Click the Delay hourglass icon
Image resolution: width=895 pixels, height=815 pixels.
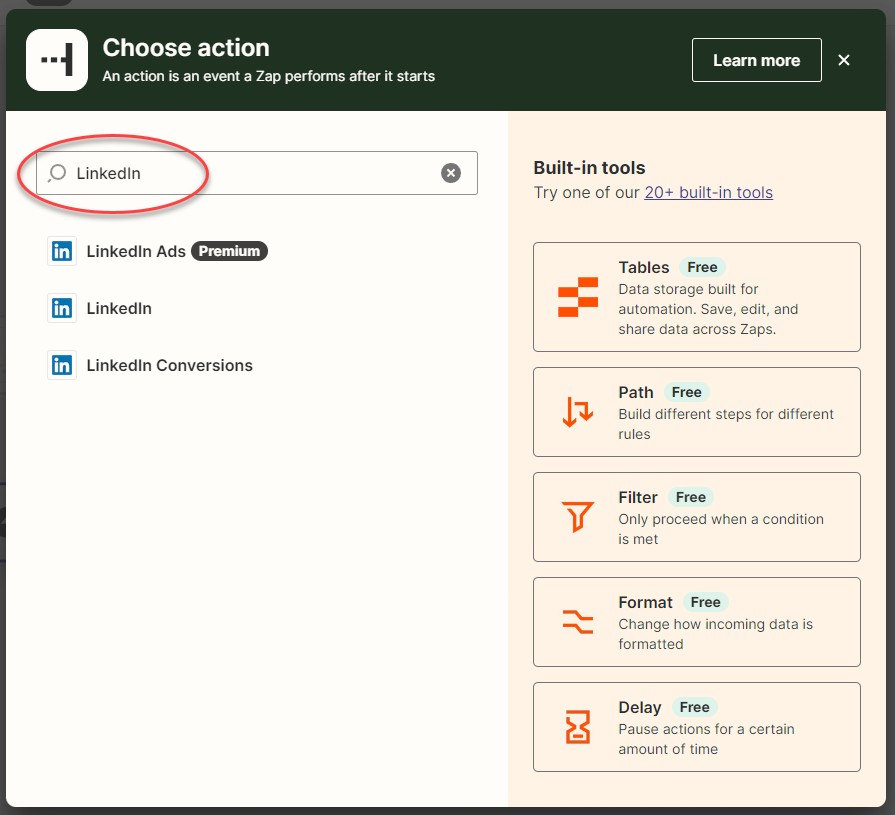[578, 727]
